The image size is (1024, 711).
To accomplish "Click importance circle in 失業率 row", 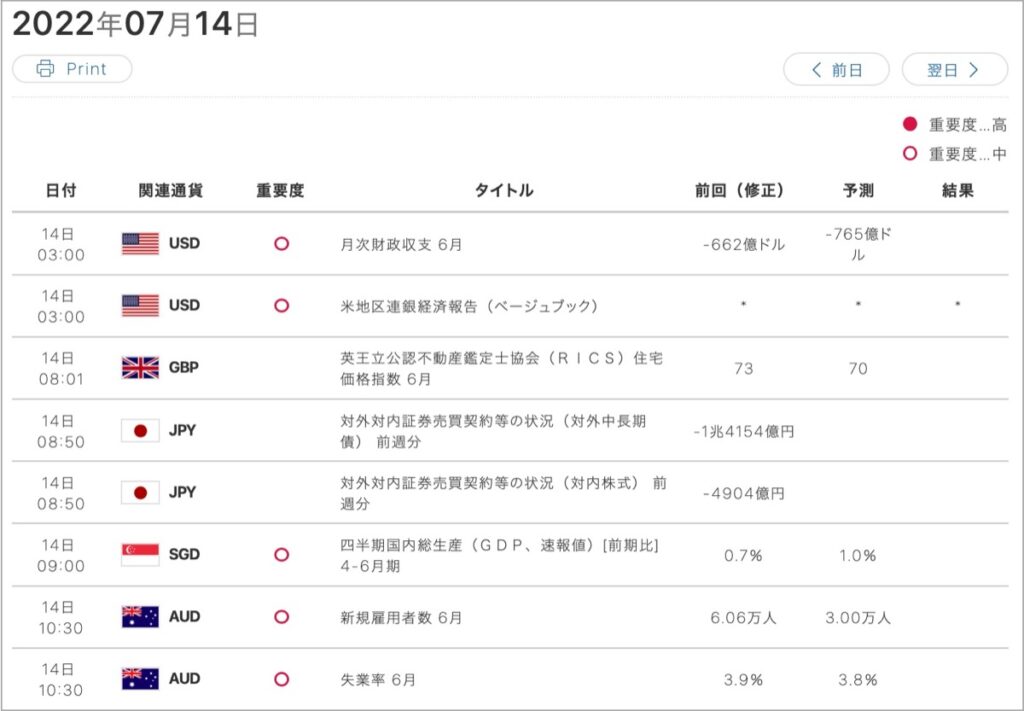I will [x=281, y=679].
